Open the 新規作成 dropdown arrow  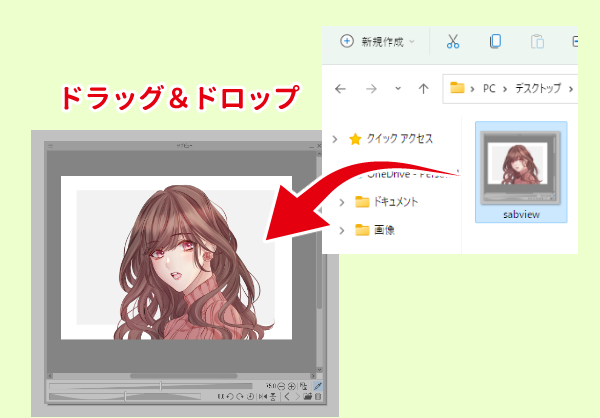[412, 41]
